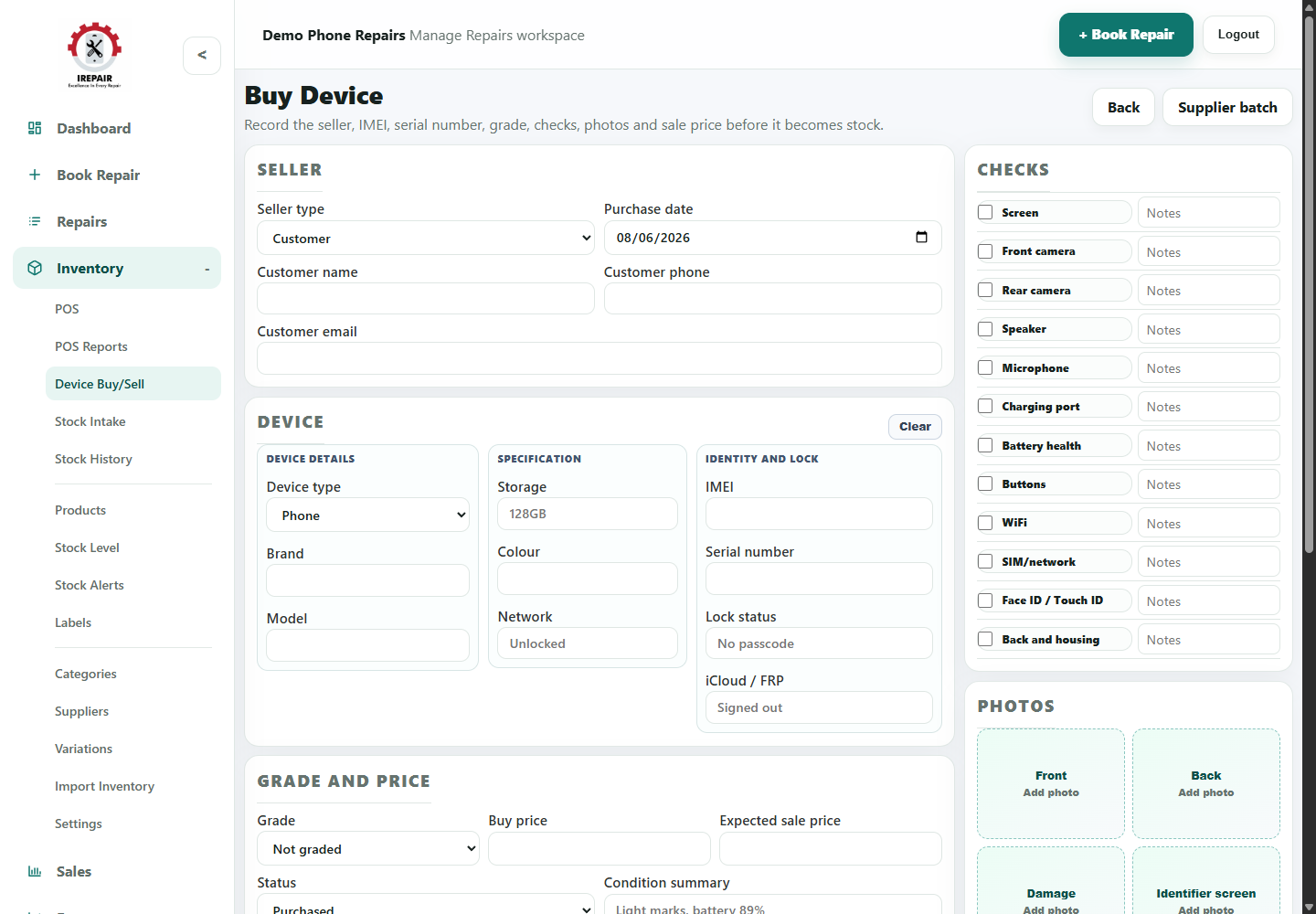Open Stock History in the sidebar
Image resolution: width=1316 pixels, height=914 pixels.
(x=93, y=459)
